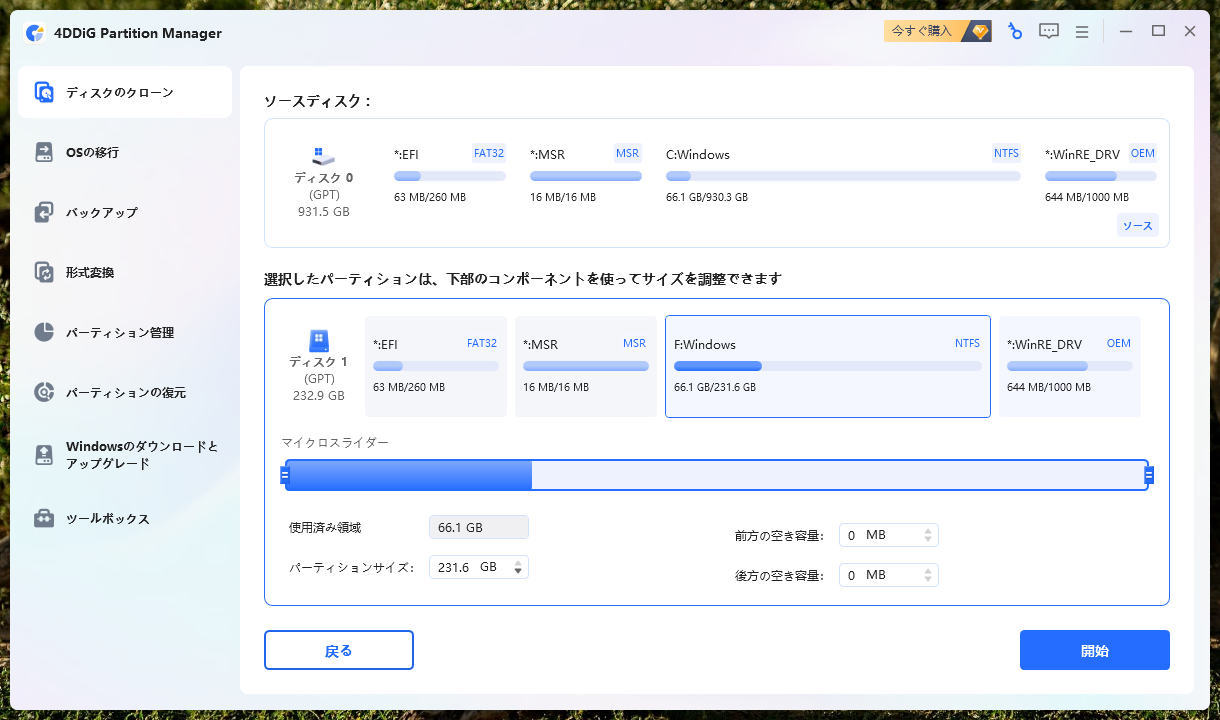Image resolution: width=1220 pixels, height=720 pixels.
Task: Select the target *:WinRE_DRV partition card
Action: coord(1070,366)
